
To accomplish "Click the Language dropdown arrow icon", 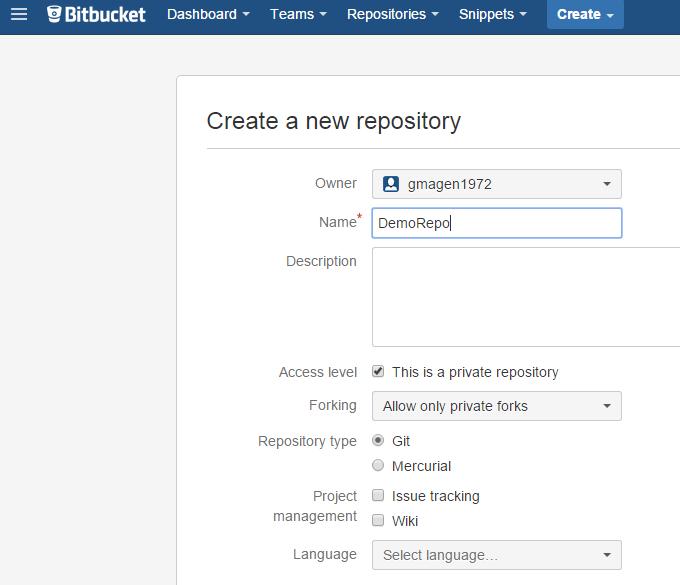I will point(607,555).
